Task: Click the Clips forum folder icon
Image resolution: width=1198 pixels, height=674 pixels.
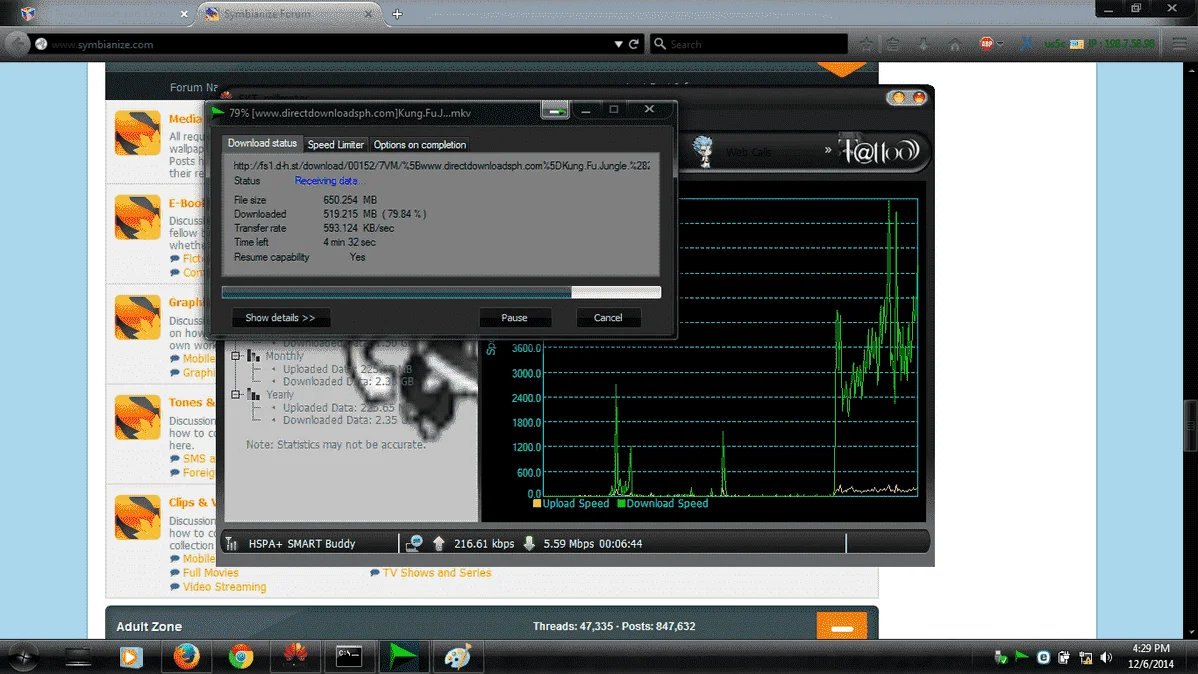Action: (x=138, y=517)
